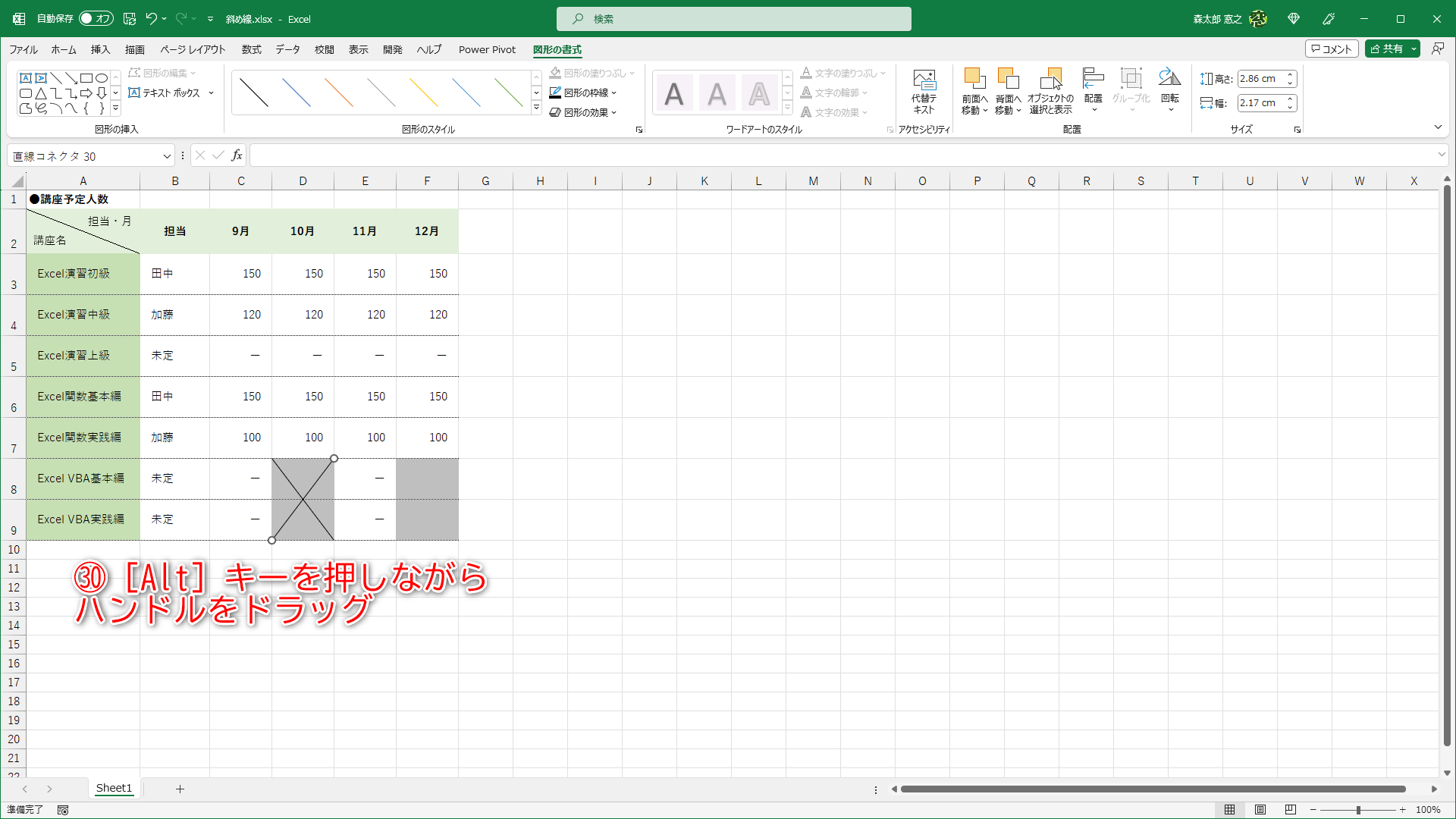
Task: Click the undo arrow icon
Action: 151,19
